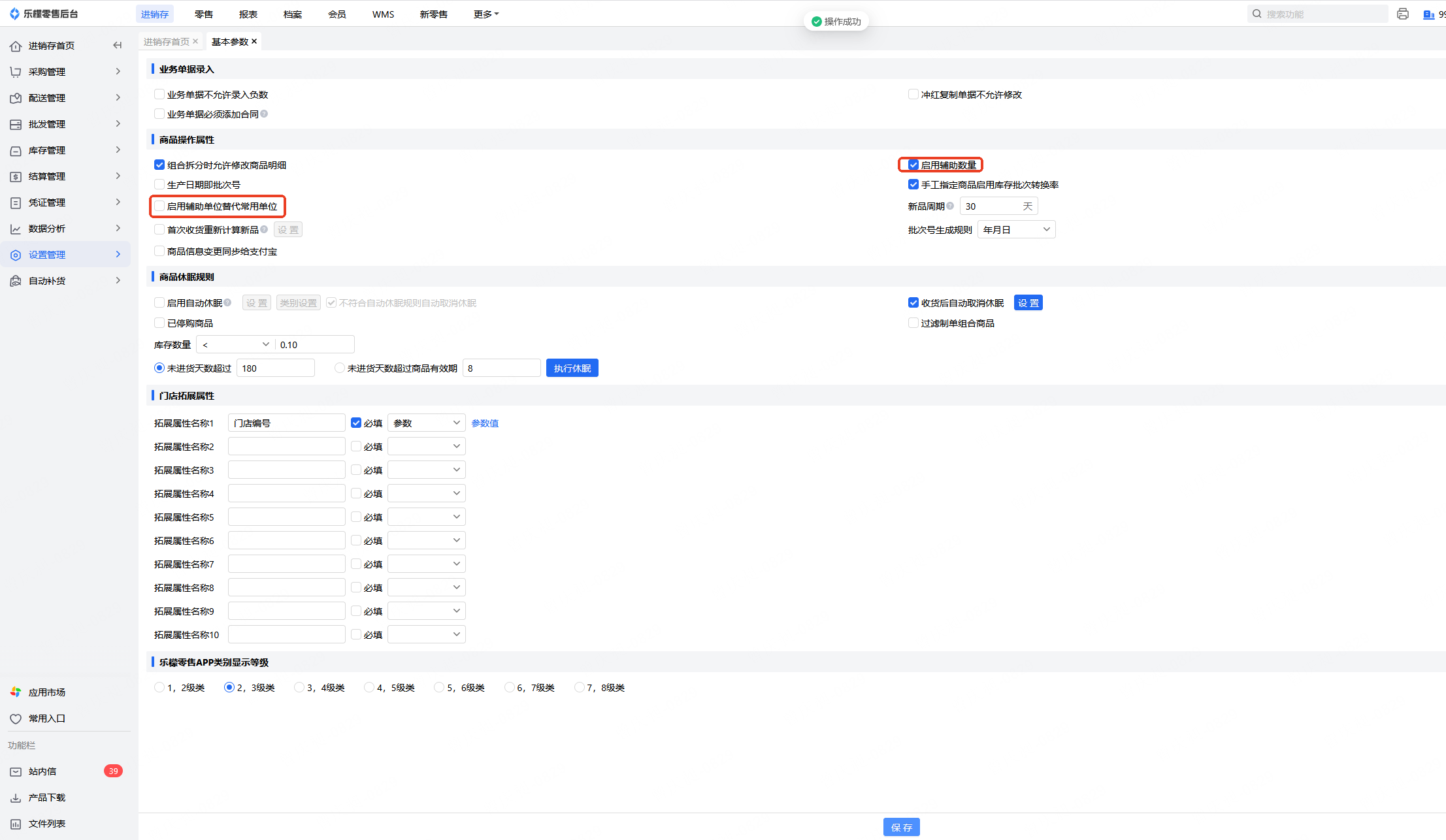This screenshot has width=1446, height=840.
Task: Click the printer icon in top bar
Action: pos(1402,14)
